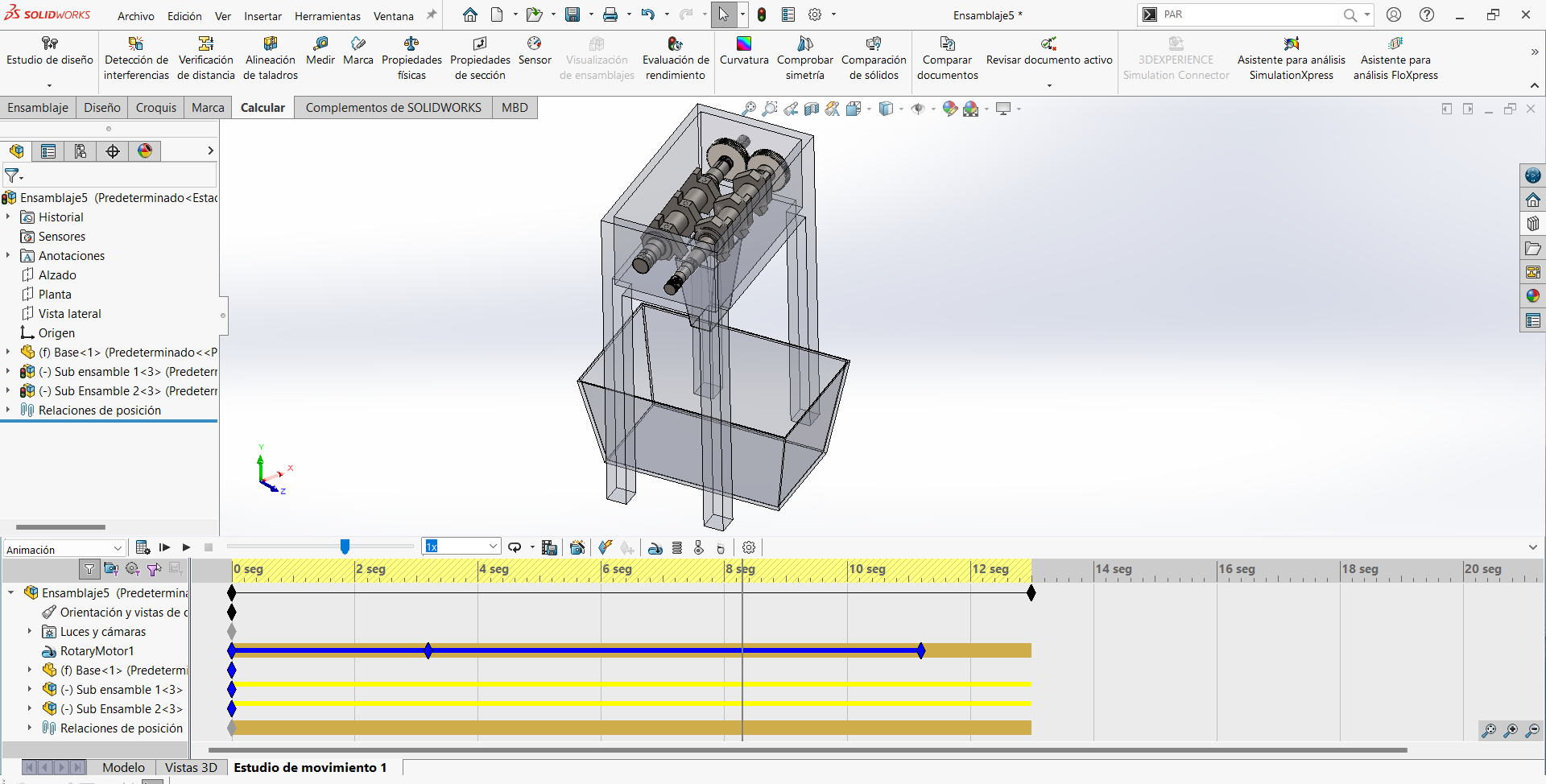
Task: Click the motor icon in motion toolbar
Action: [655, 547]
